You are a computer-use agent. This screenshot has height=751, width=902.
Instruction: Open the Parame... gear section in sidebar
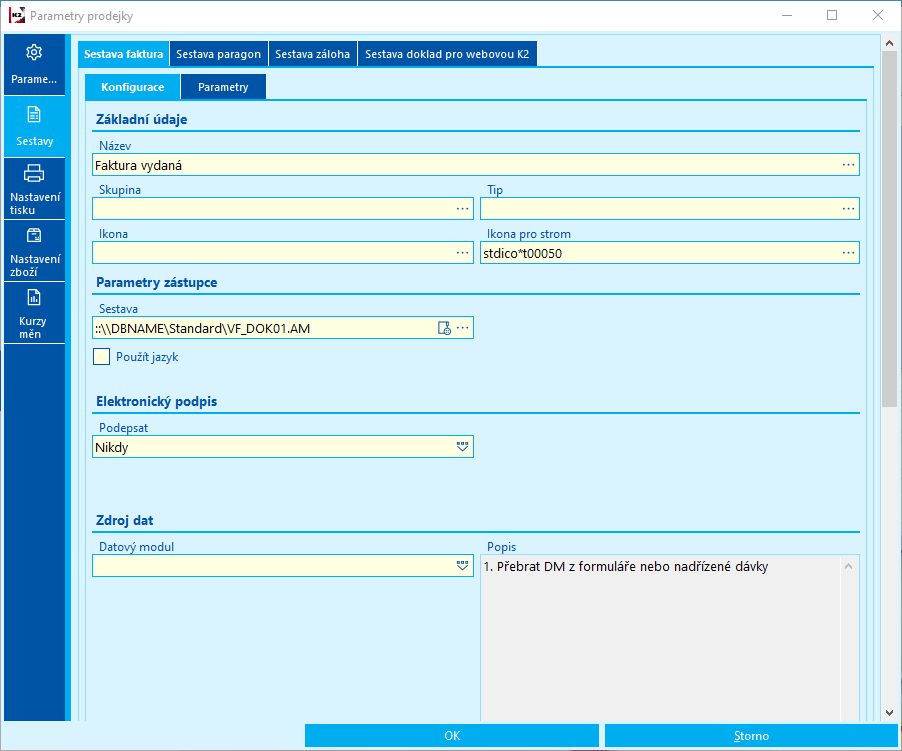point(34,64)
